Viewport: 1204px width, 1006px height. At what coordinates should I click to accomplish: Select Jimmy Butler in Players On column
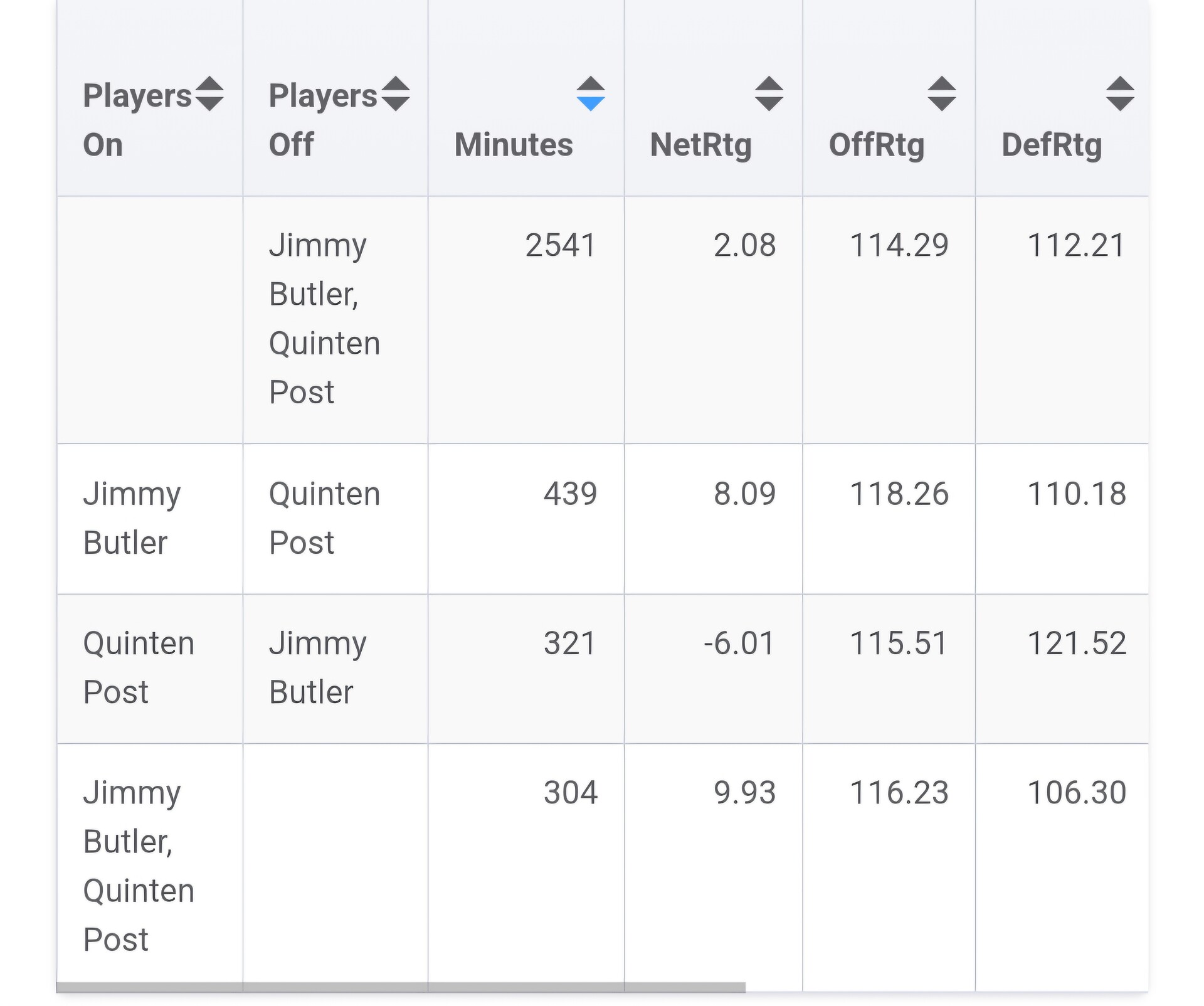click(150, 519)
